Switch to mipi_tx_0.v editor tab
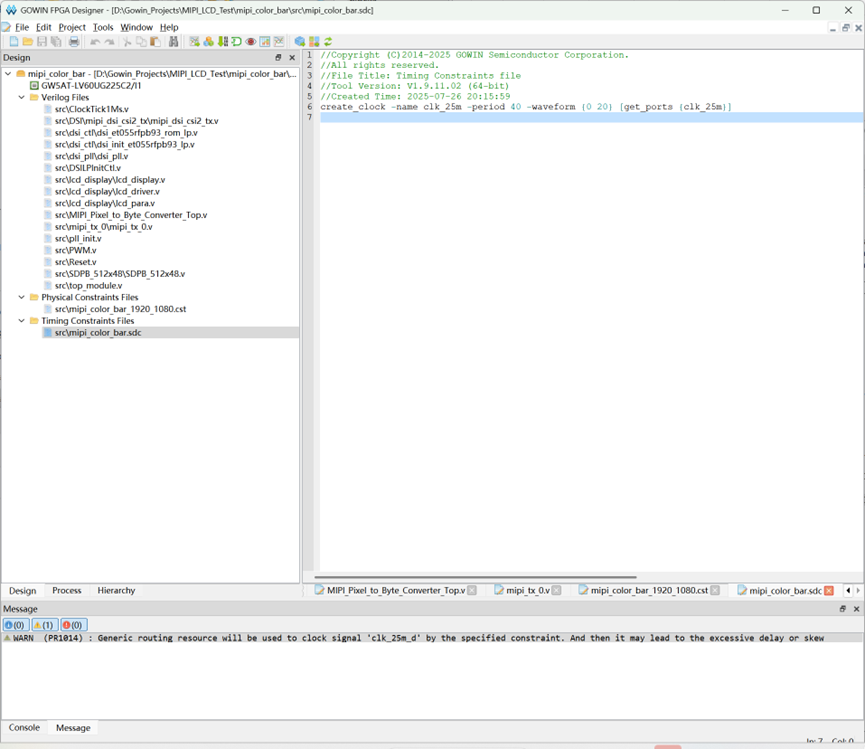This screenshot has height=749, width=865. click(527, 590)
